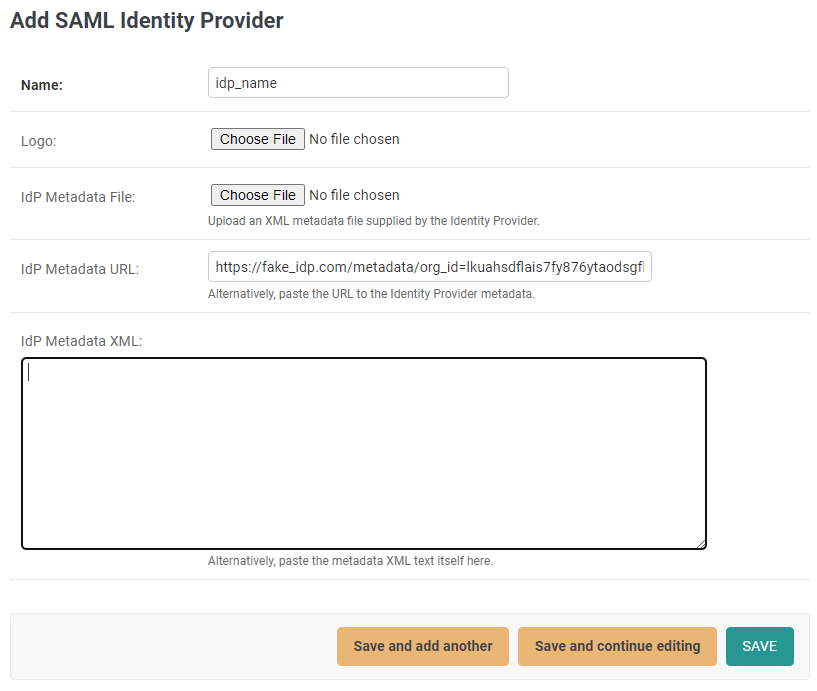Hit the green SAVE button
The width and height of the screenshot is (817, 691).
759,646
